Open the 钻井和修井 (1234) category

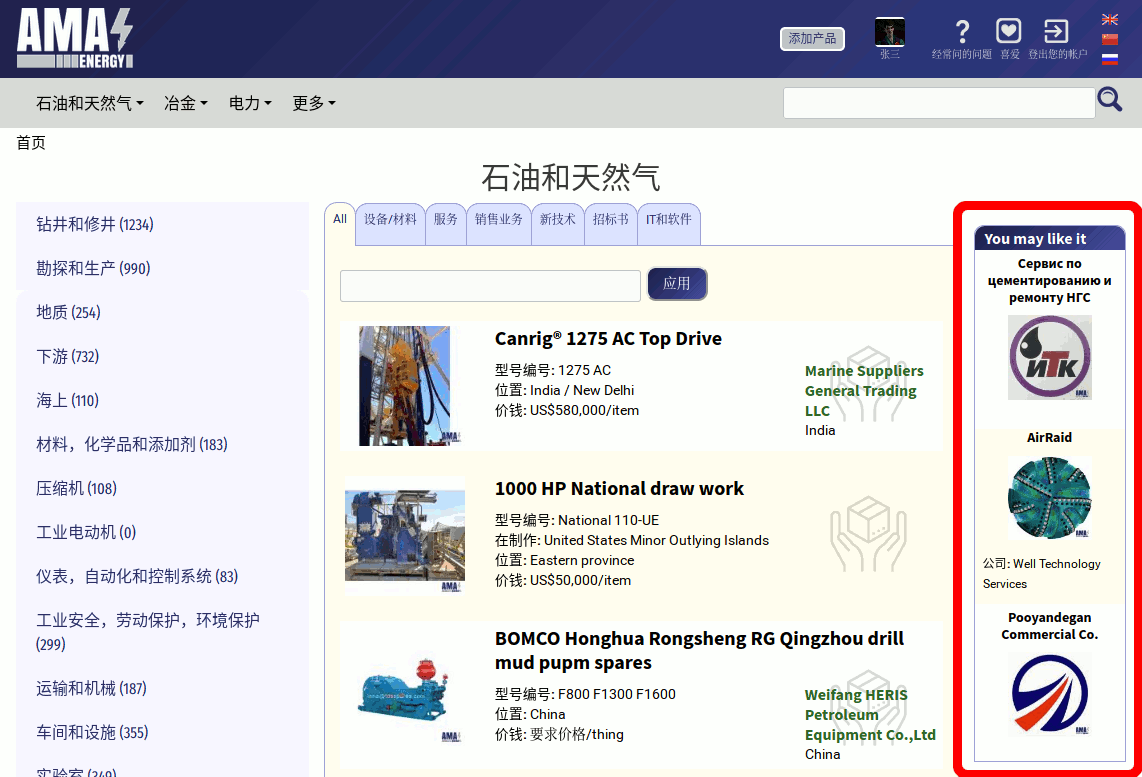[x=95, y=224]
